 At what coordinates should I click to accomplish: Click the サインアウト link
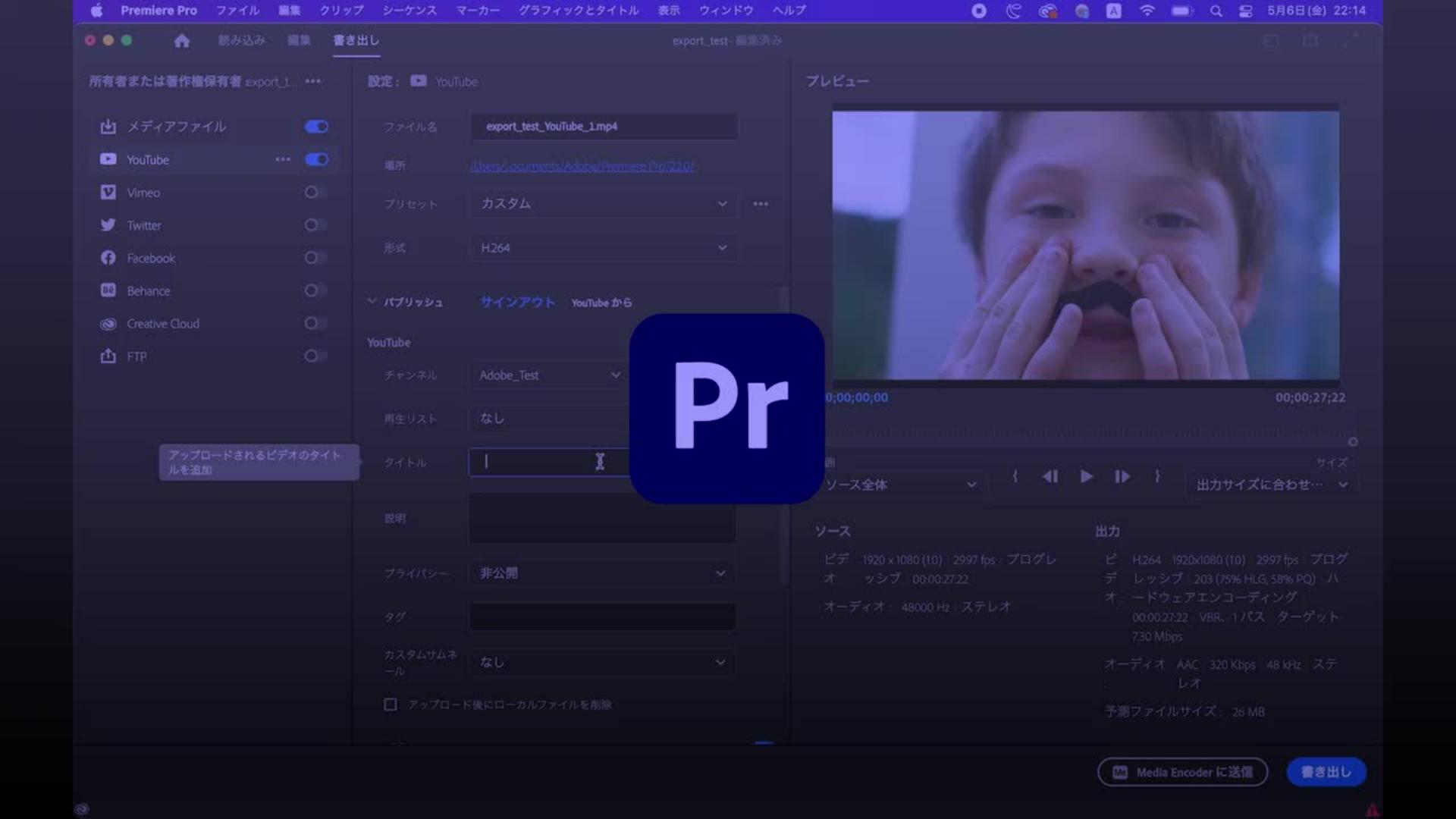point(517,303)
